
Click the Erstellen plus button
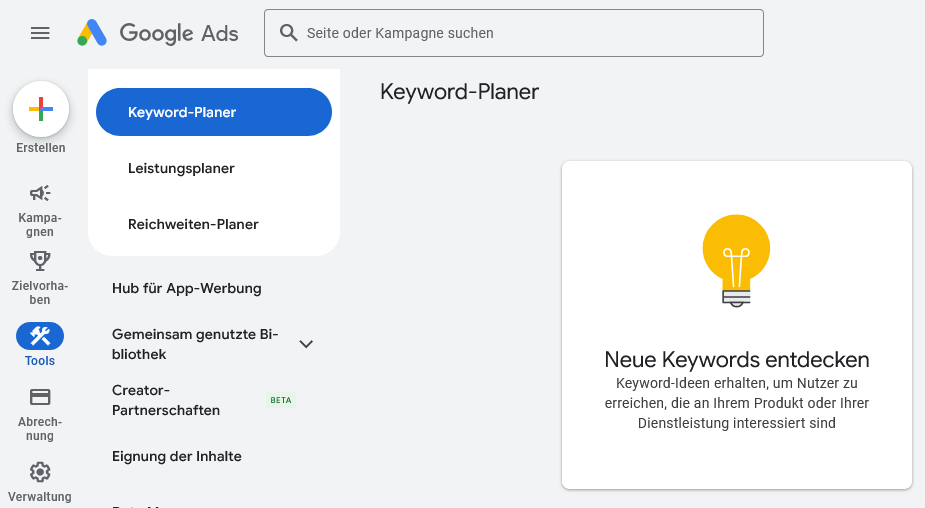coord(41,110)
